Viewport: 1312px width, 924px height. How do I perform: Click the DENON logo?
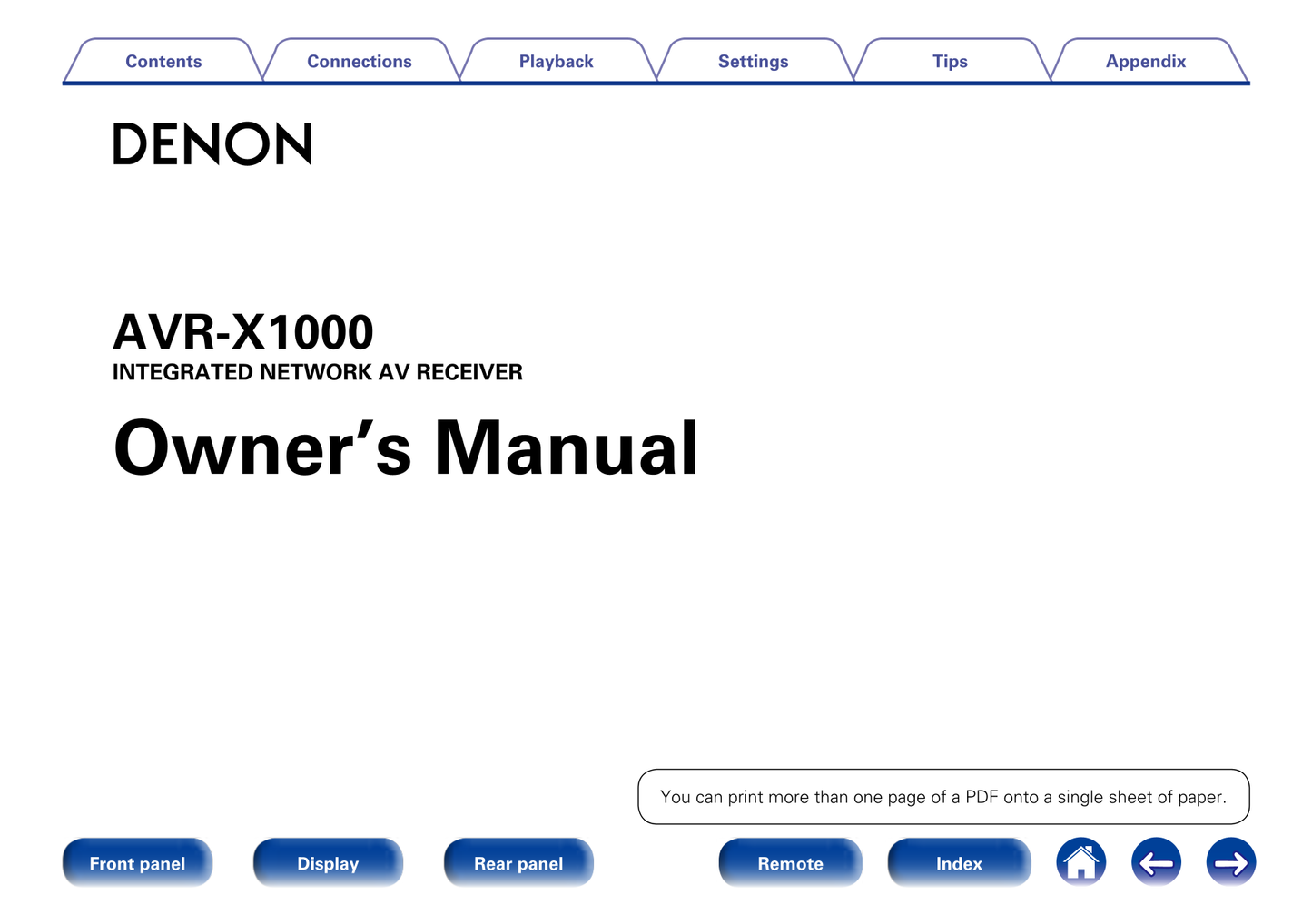pos(212,144)
